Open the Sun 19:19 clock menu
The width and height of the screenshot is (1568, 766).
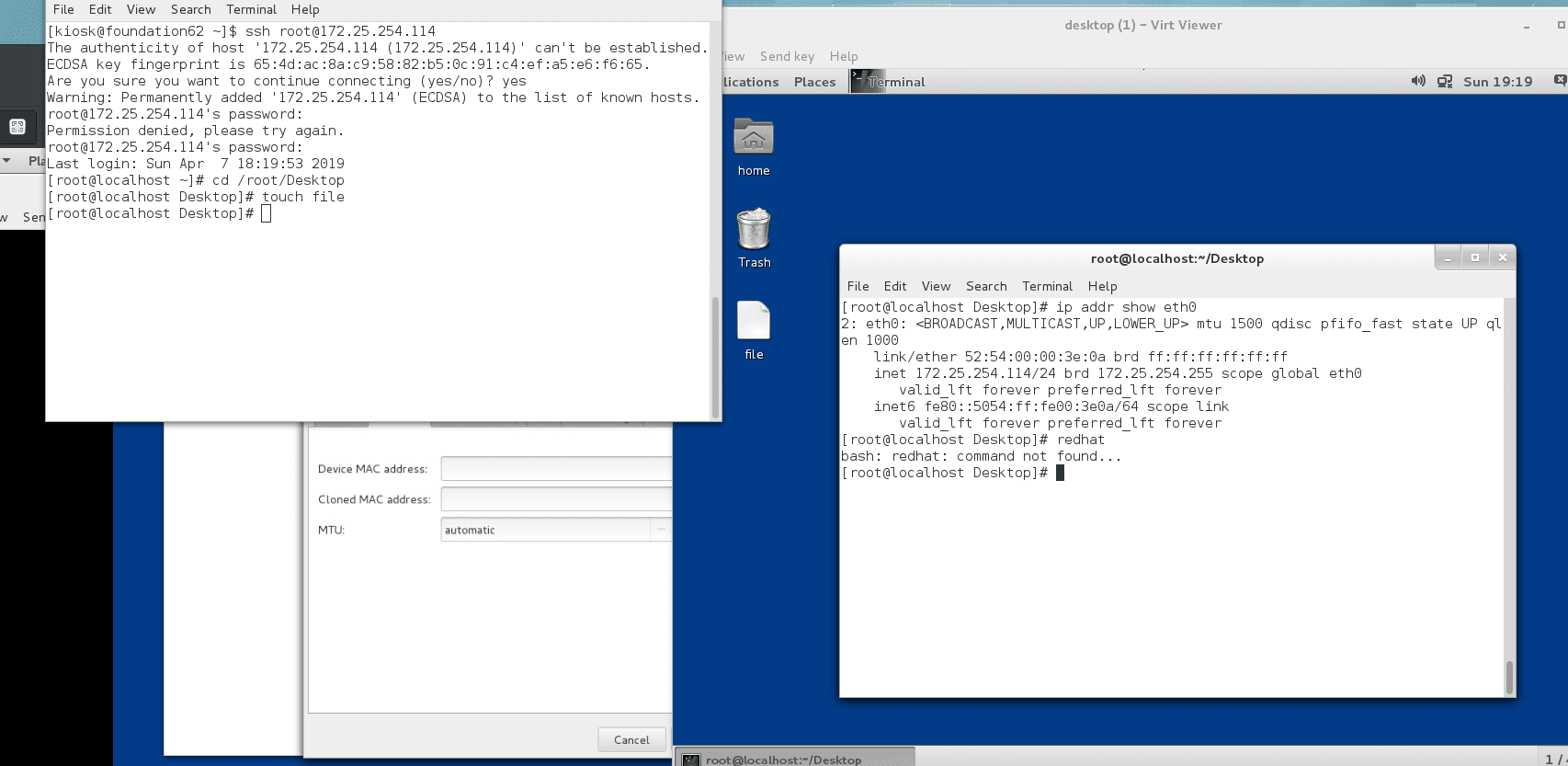click(x=1497, y=82)
